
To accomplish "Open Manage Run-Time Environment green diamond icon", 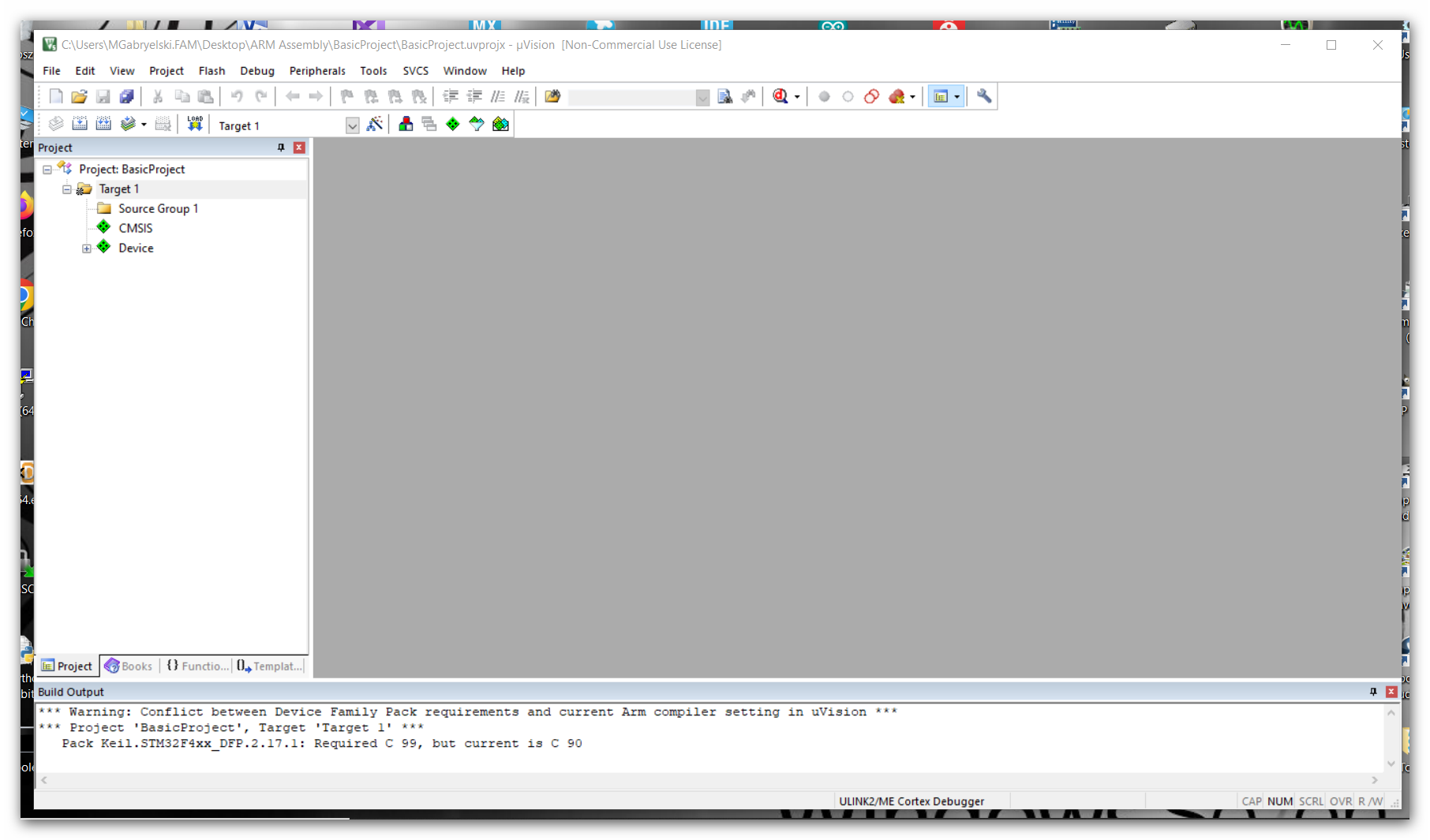I will click(x=453, y=124).
